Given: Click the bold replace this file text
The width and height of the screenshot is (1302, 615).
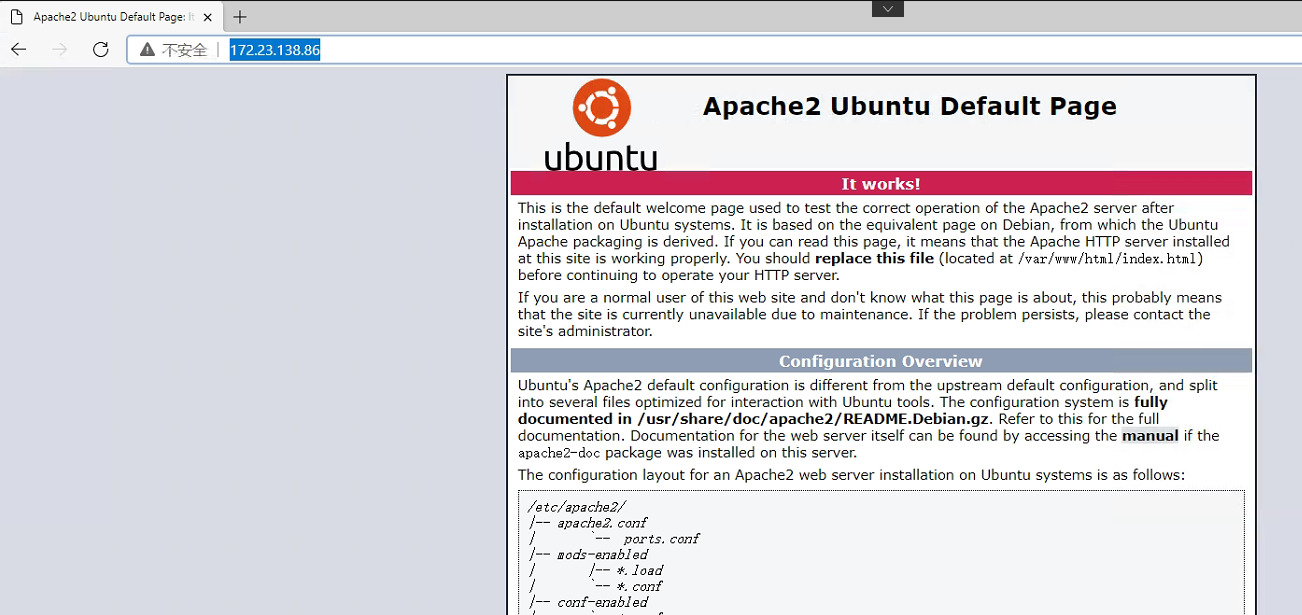Looking at the screenshot, I should [874, 258].
